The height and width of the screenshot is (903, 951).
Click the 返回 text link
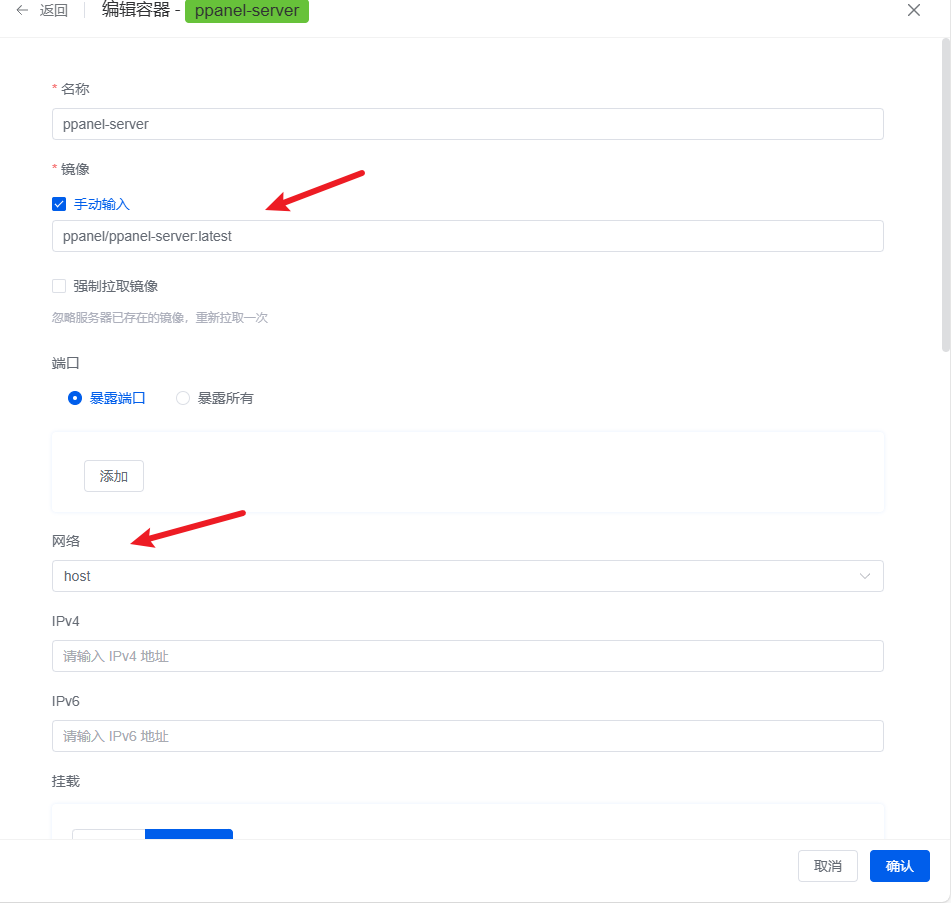click(x=54, y=11)
